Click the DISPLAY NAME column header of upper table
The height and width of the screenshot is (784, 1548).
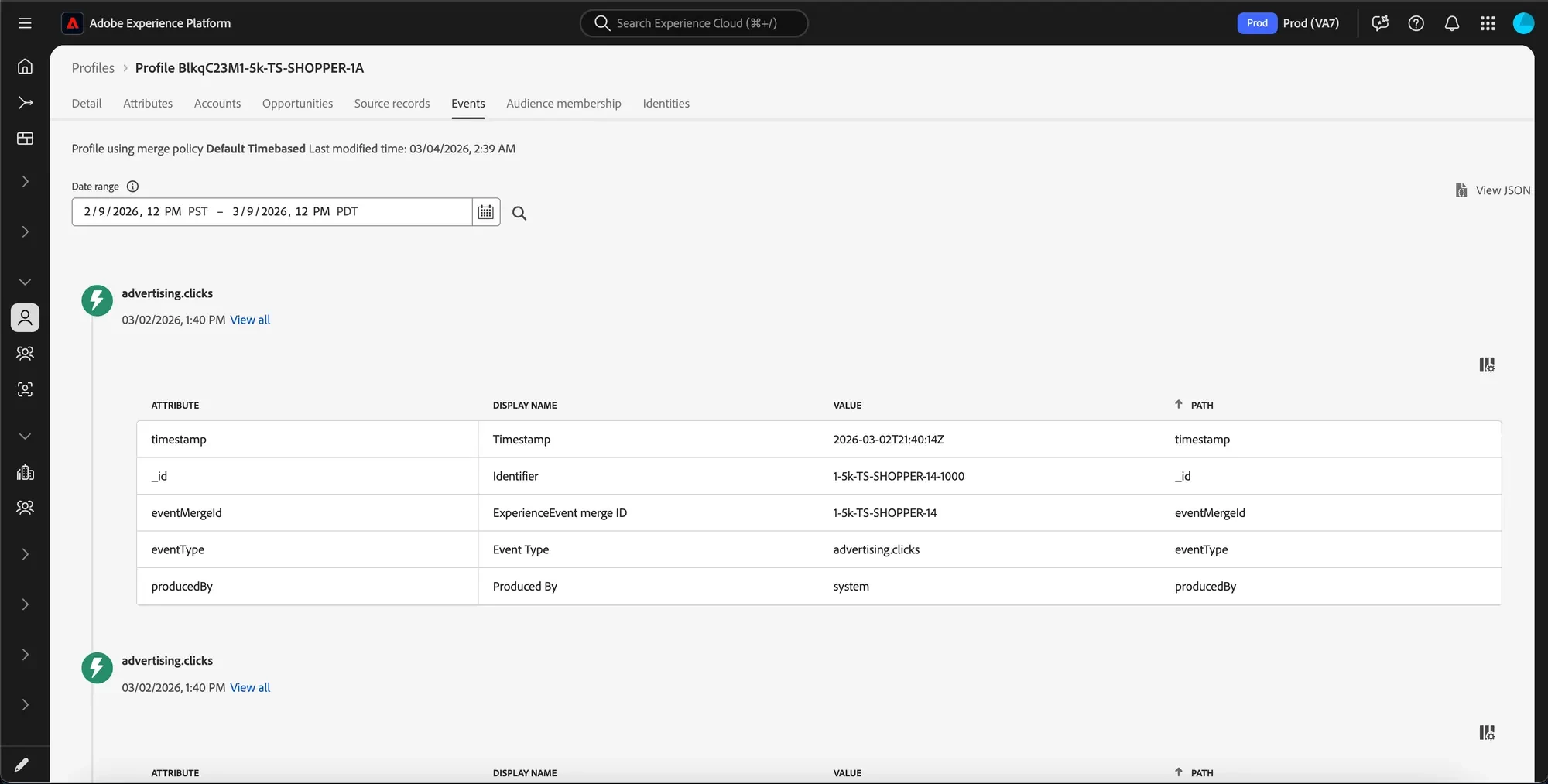[x=525, y=406]
